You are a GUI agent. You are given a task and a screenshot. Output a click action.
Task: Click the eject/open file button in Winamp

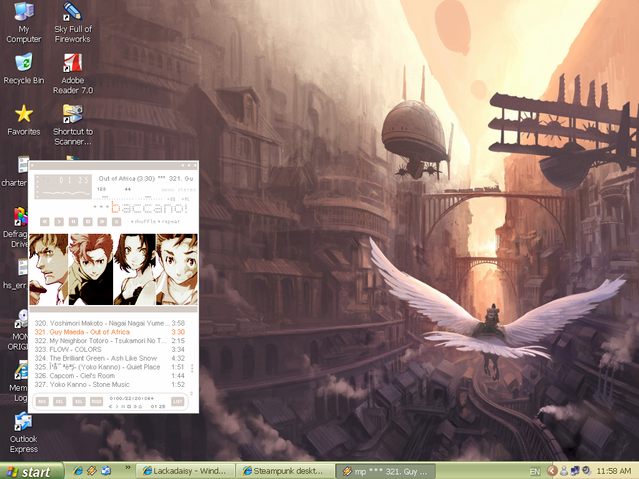pos(117,221)
